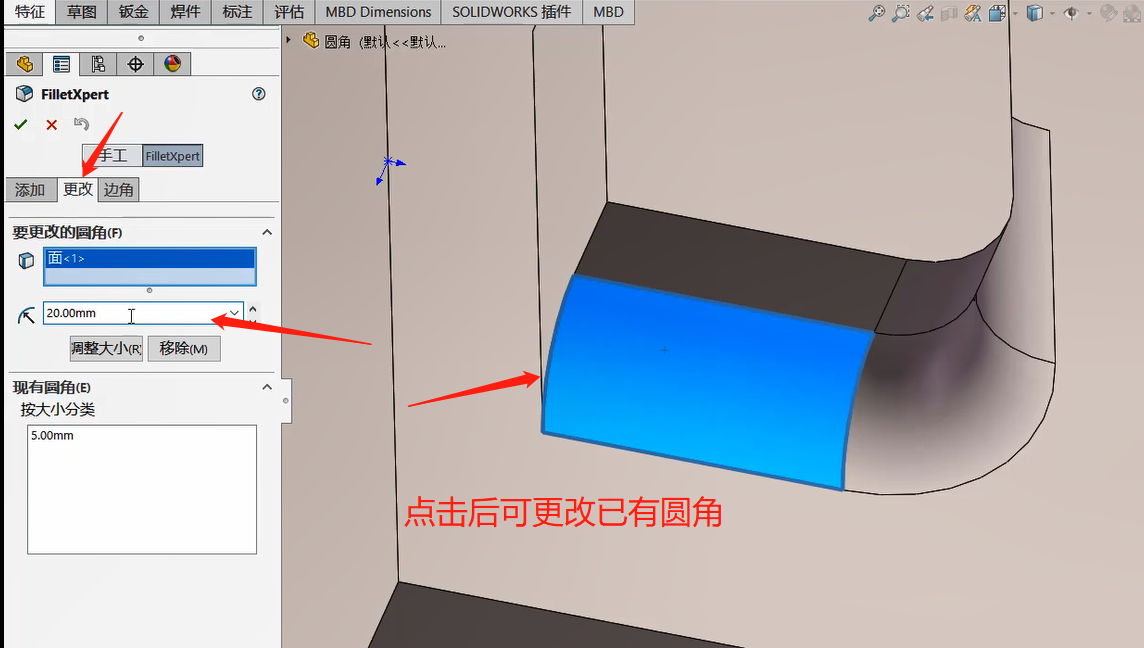The image size is (1144, 648).
Task: Open the Display Style dropdown arrow
Action: click(1051, 13)
